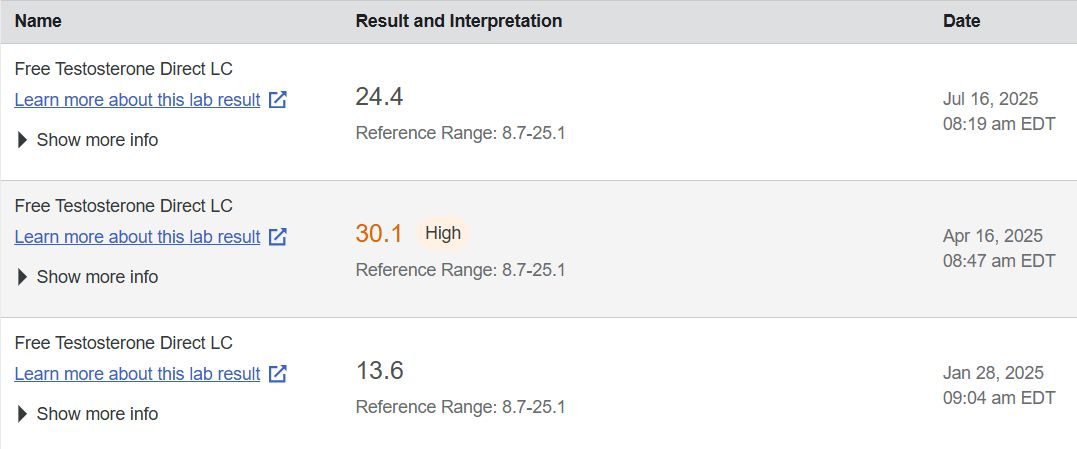This screenshot has width=1077, height=449.
Task: Open Learn more link for the High result
Action: tap(137, 237)
